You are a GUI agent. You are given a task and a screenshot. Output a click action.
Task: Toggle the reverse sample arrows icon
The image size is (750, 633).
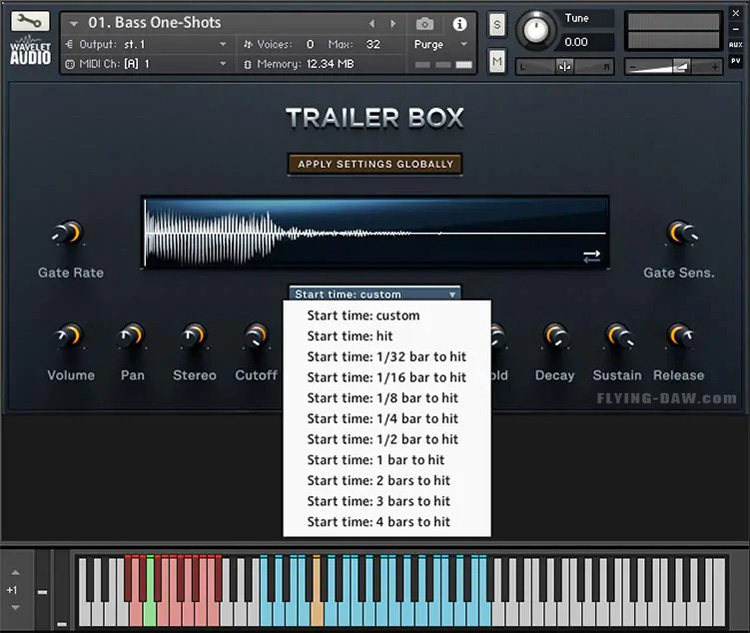click(592, 257)
